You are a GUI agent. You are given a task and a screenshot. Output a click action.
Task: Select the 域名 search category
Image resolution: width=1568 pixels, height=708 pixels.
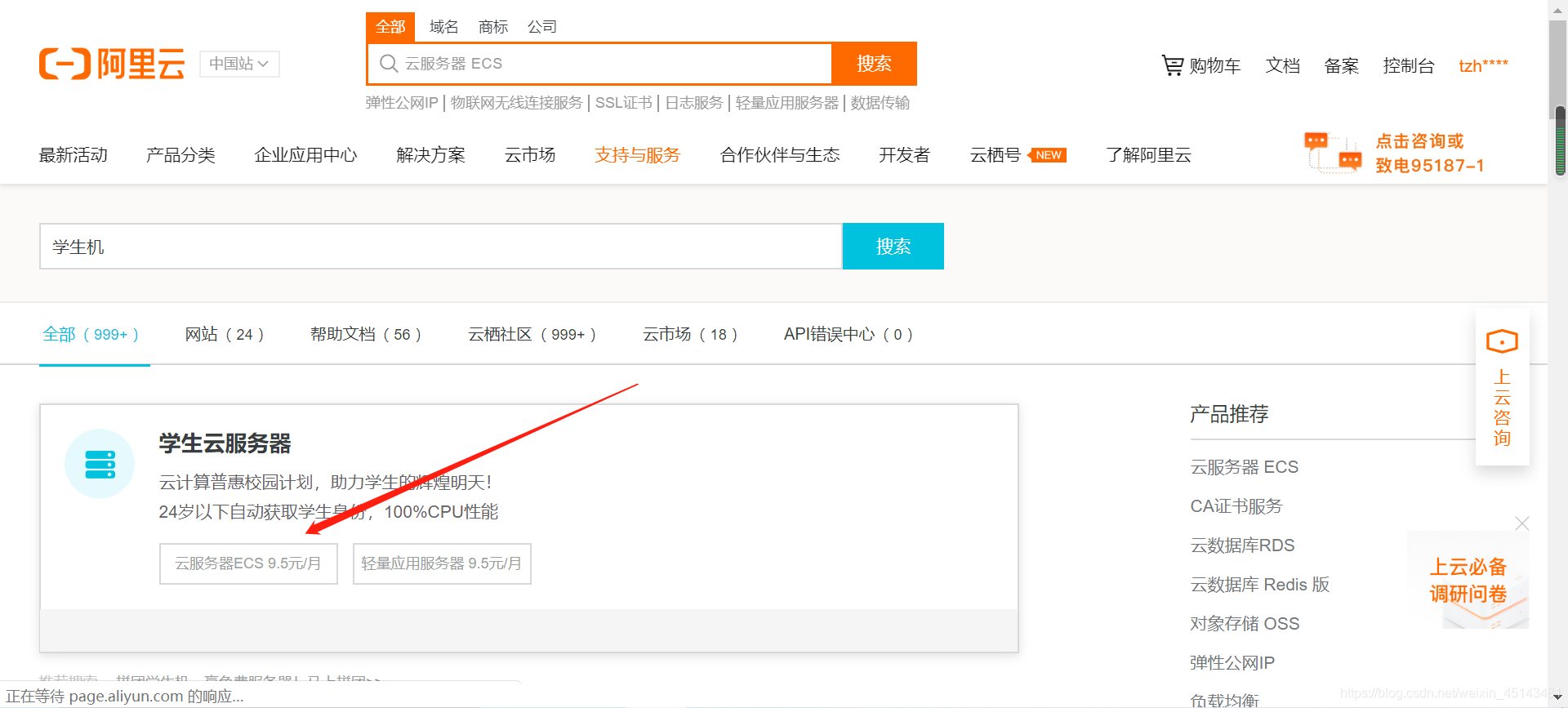pyautogui.click(x=443, y=27)
